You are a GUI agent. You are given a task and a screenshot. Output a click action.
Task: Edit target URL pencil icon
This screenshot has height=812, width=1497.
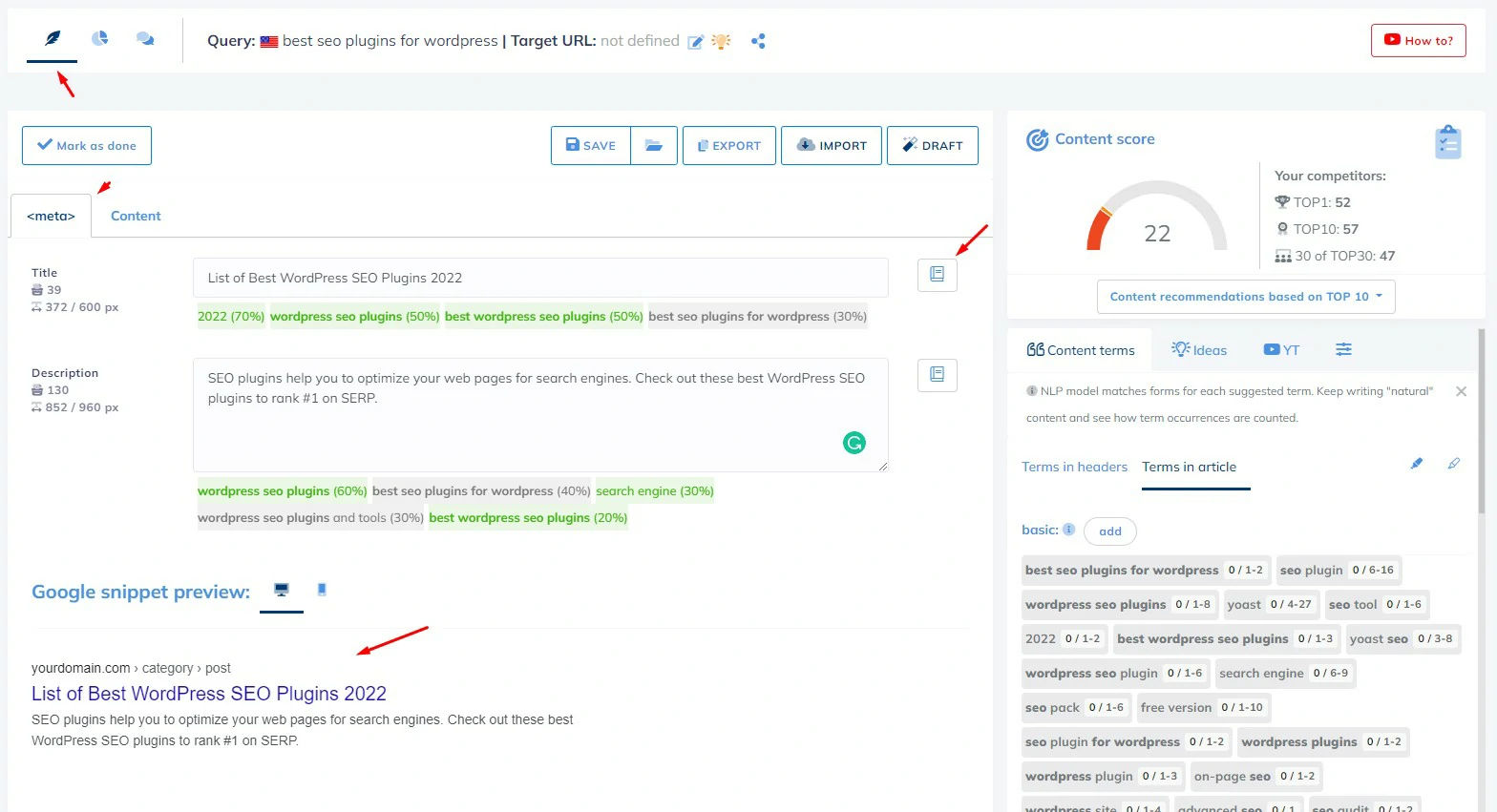[x=696, y=42]
